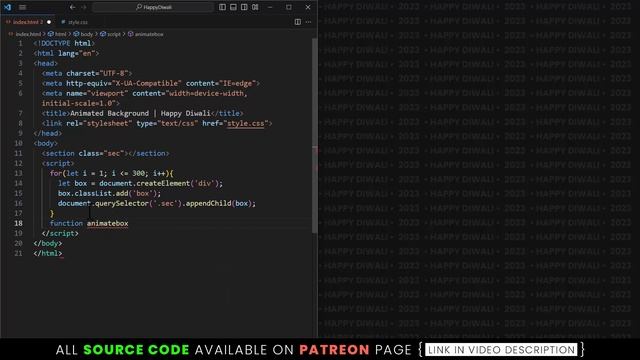
Task: Click the title text Animated Background
Action: click(x=109, y=113)
